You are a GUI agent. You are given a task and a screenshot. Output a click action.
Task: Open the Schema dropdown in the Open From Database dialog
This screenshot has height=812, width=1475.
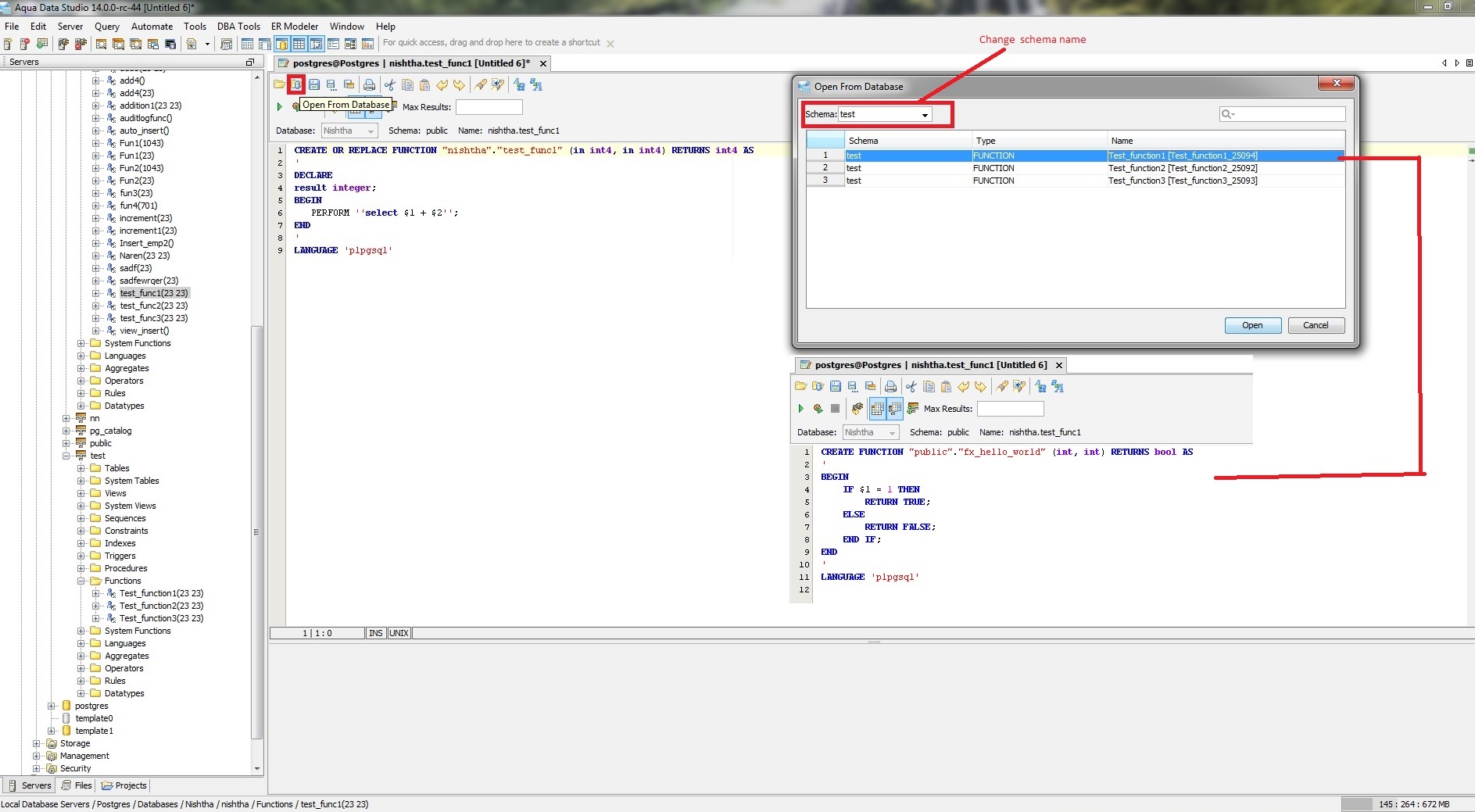tap(925, 115)
